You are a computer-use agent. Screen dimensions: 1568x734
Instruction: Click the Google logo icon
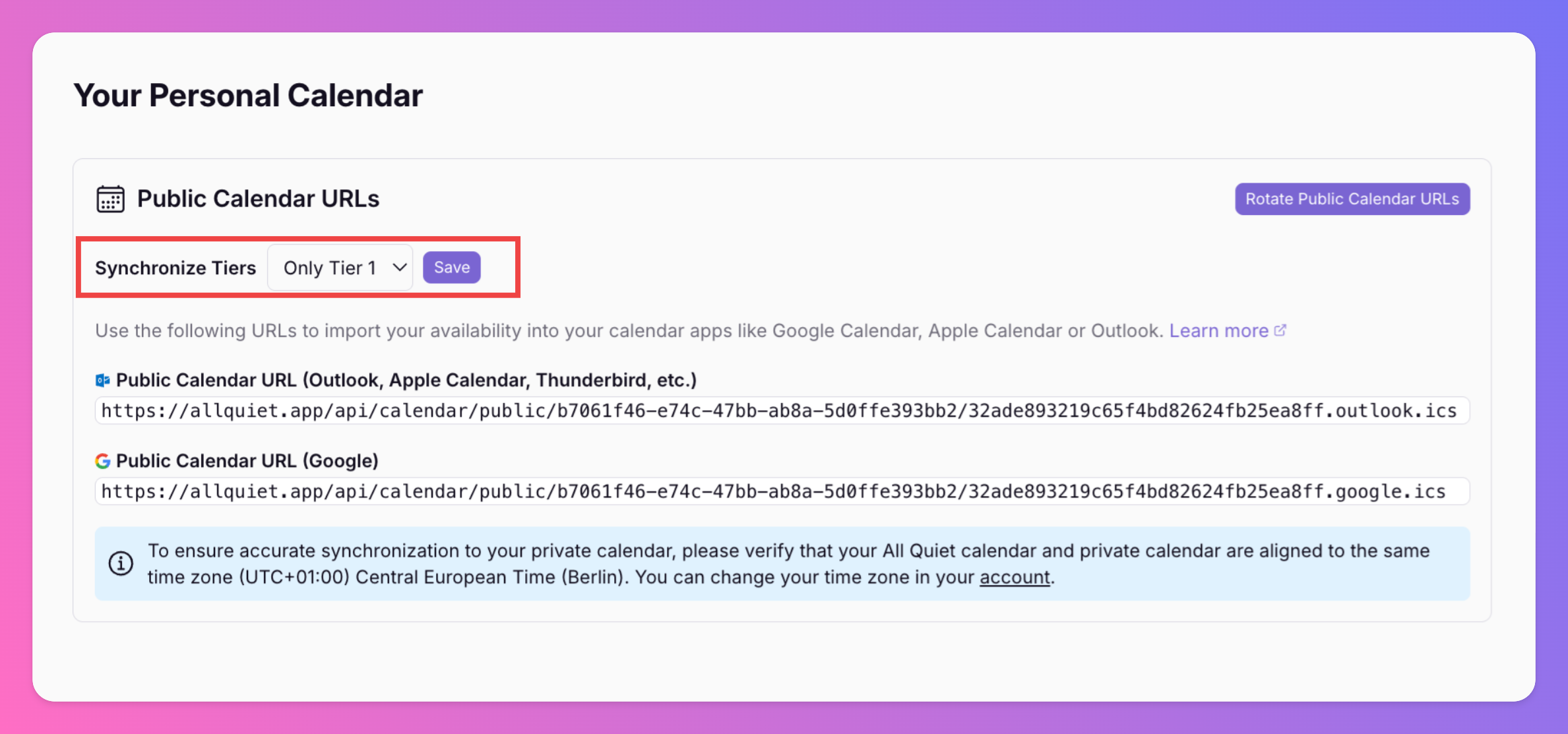pyautogui.click(x=102, y=461)
